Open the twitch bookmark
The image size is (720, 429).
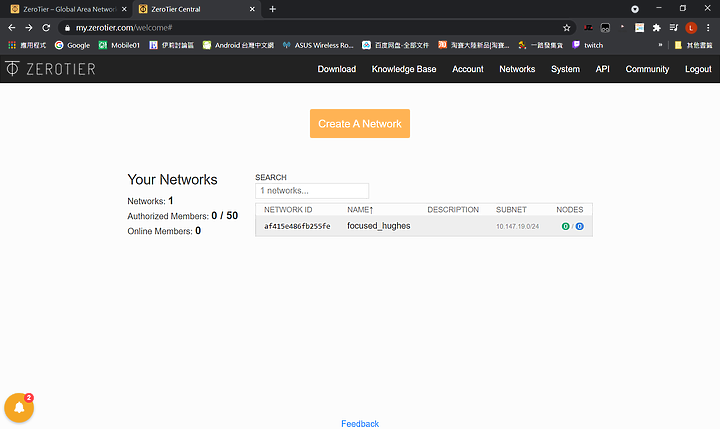(587, 45)
